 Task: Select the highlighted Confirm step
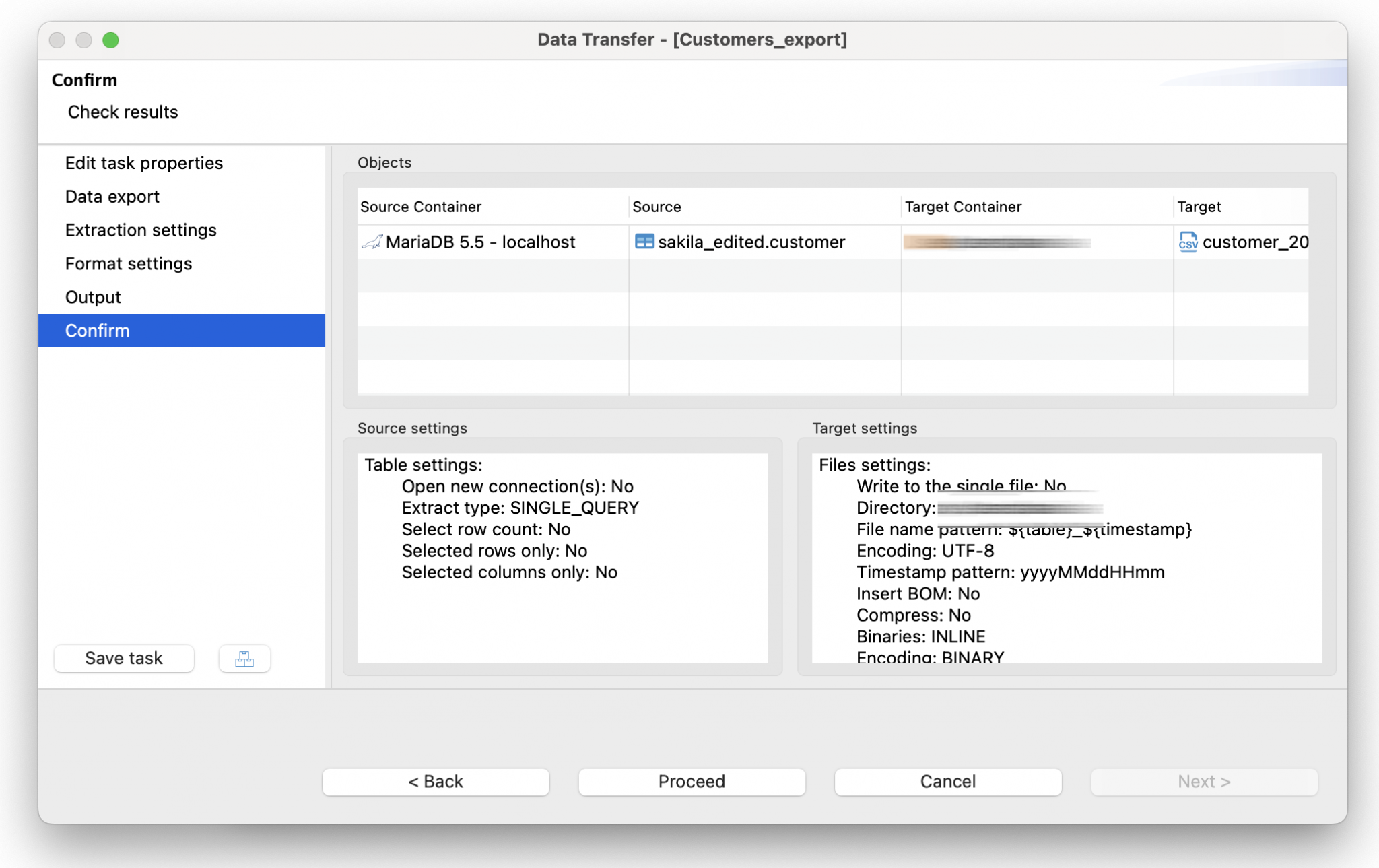click(98, 331)
